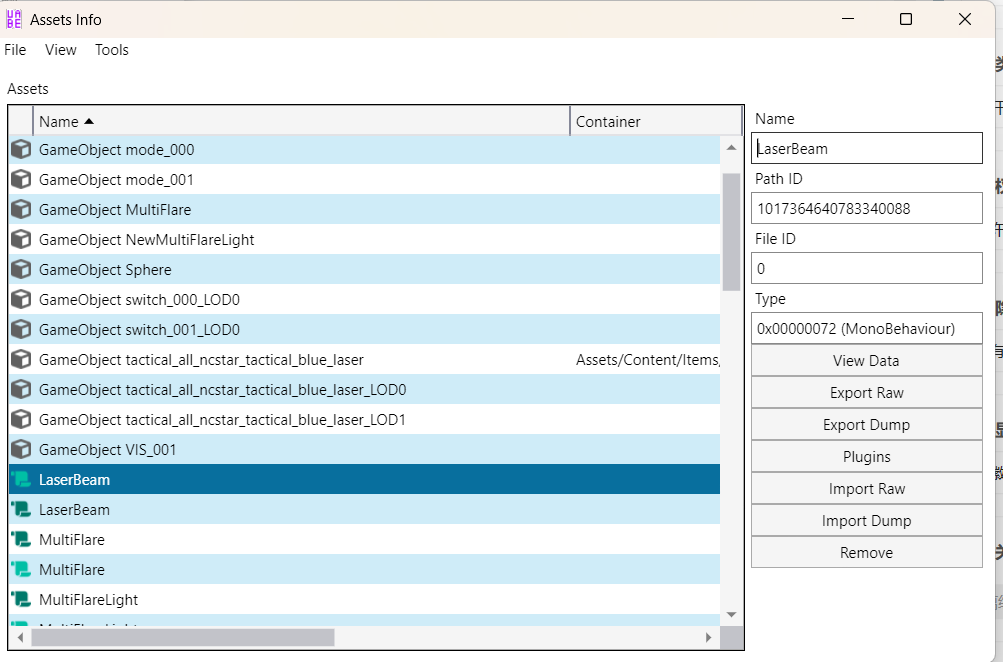Open the Plugins button
The image size is (1003, 662).
point(866,457)
